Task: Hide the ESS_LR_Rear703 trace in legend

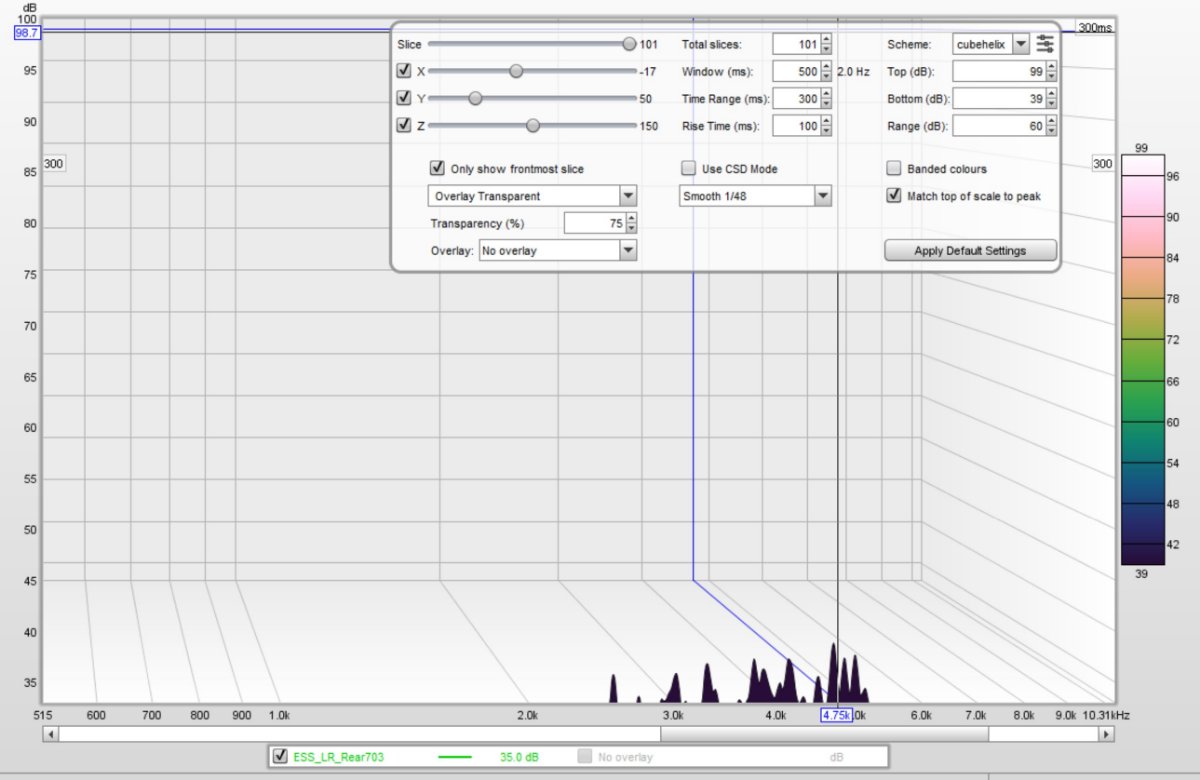Action: [x=280, y=757]
